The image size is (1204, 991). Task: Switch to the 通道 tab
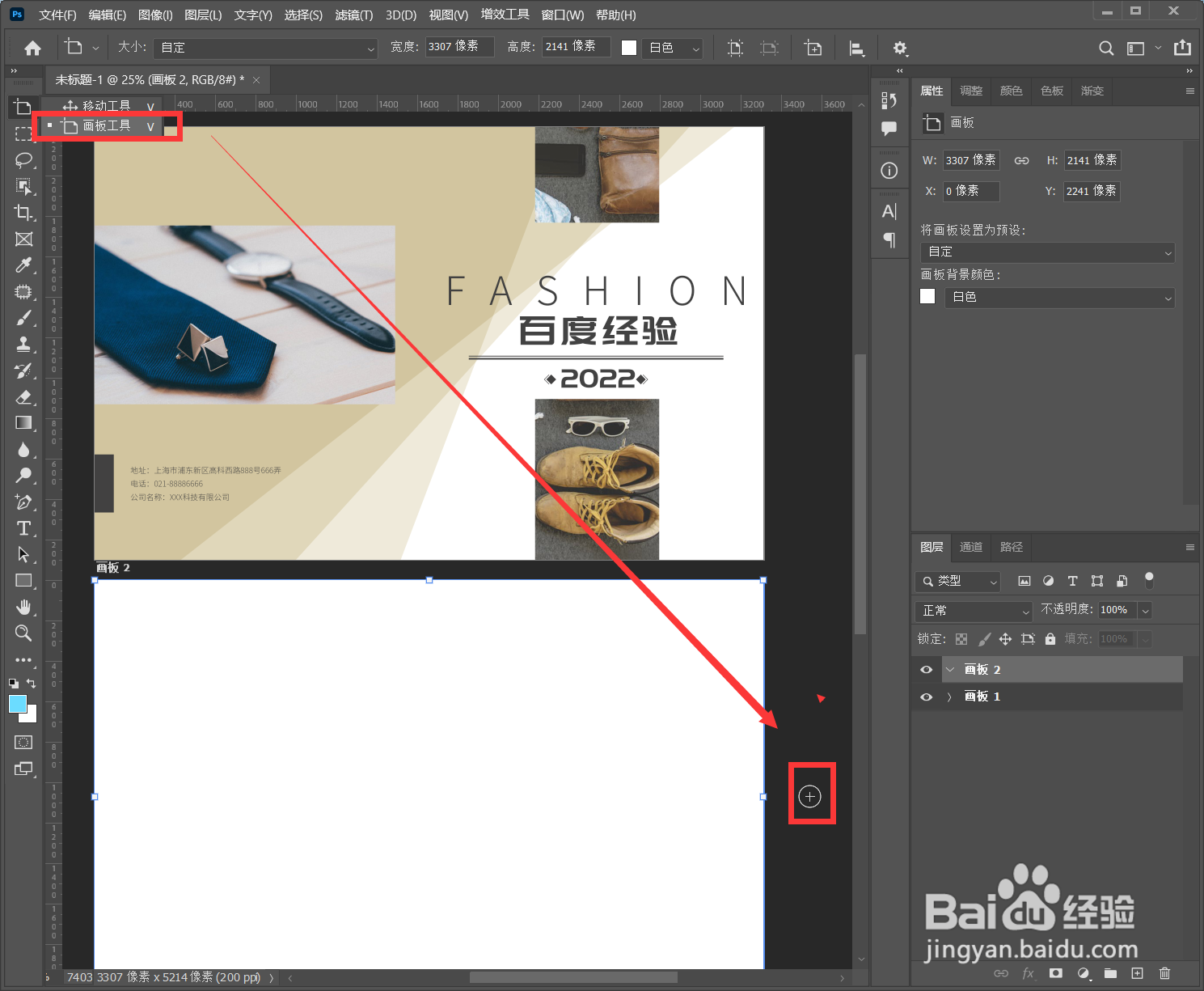(971, 548)
